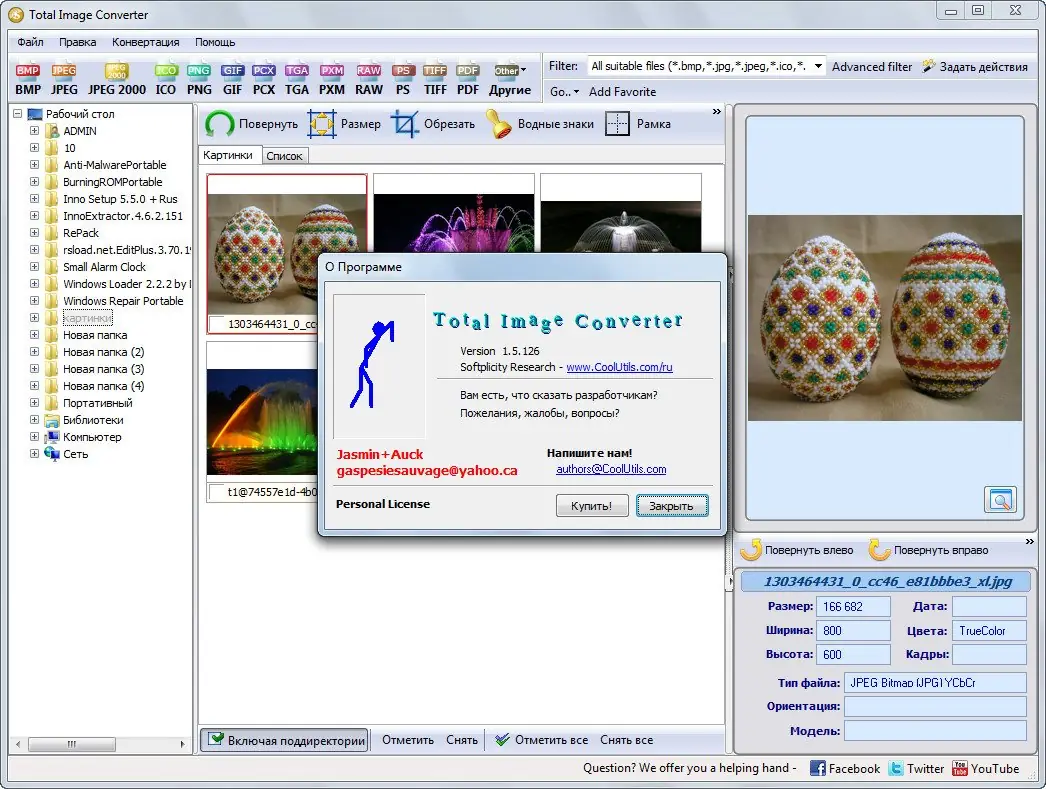Open the Конвертация menu
Screen dimensions: 1046x789
(145, 42)
